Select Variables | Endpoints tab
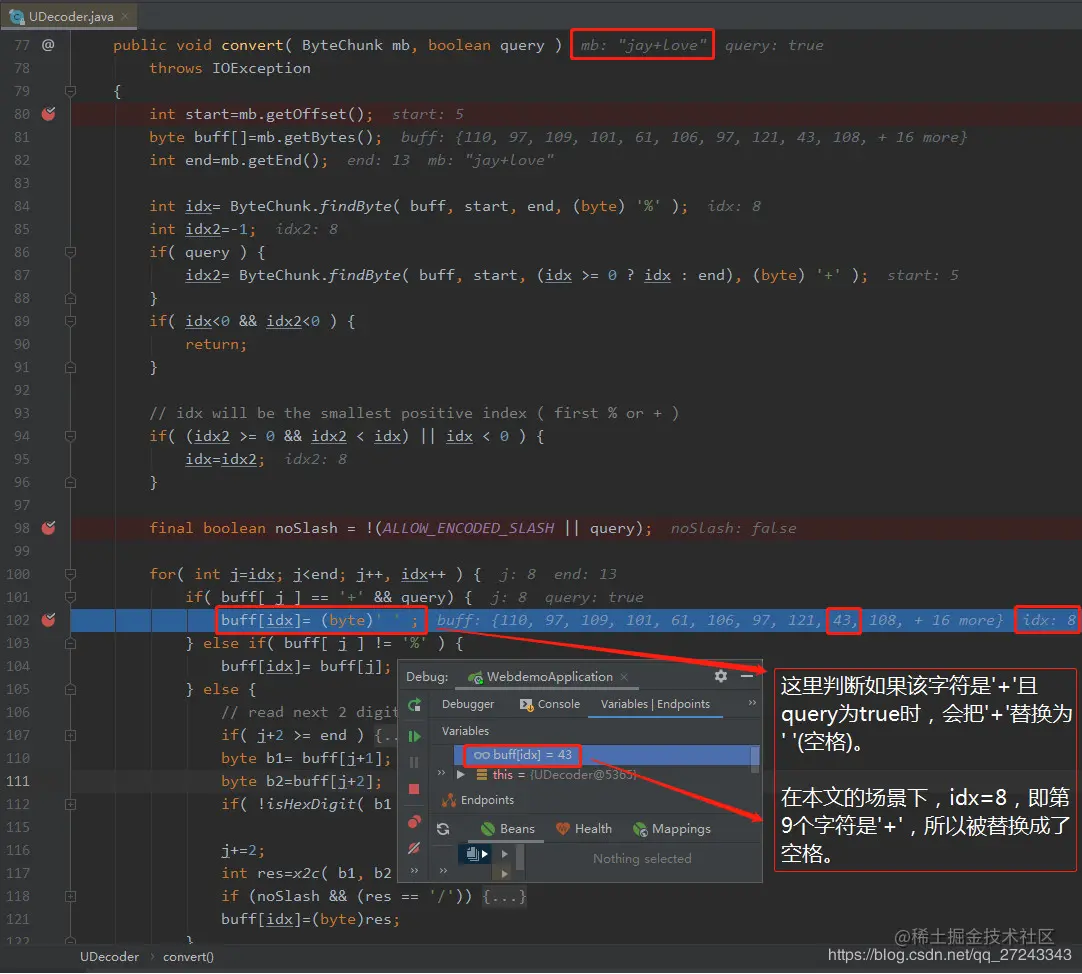 pyautogui.click(x=655, y=704)
